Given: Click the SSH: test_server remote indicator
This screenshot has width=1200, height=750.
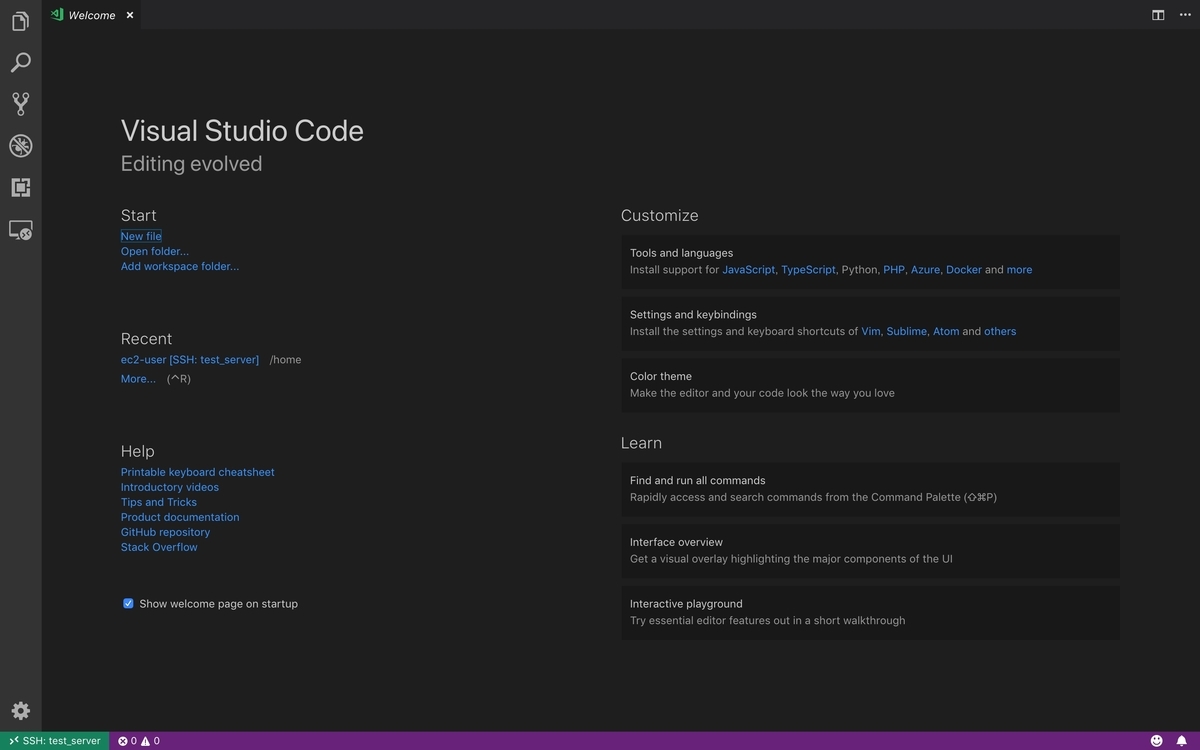Looking at the screenshot, I should coord(55,740).
